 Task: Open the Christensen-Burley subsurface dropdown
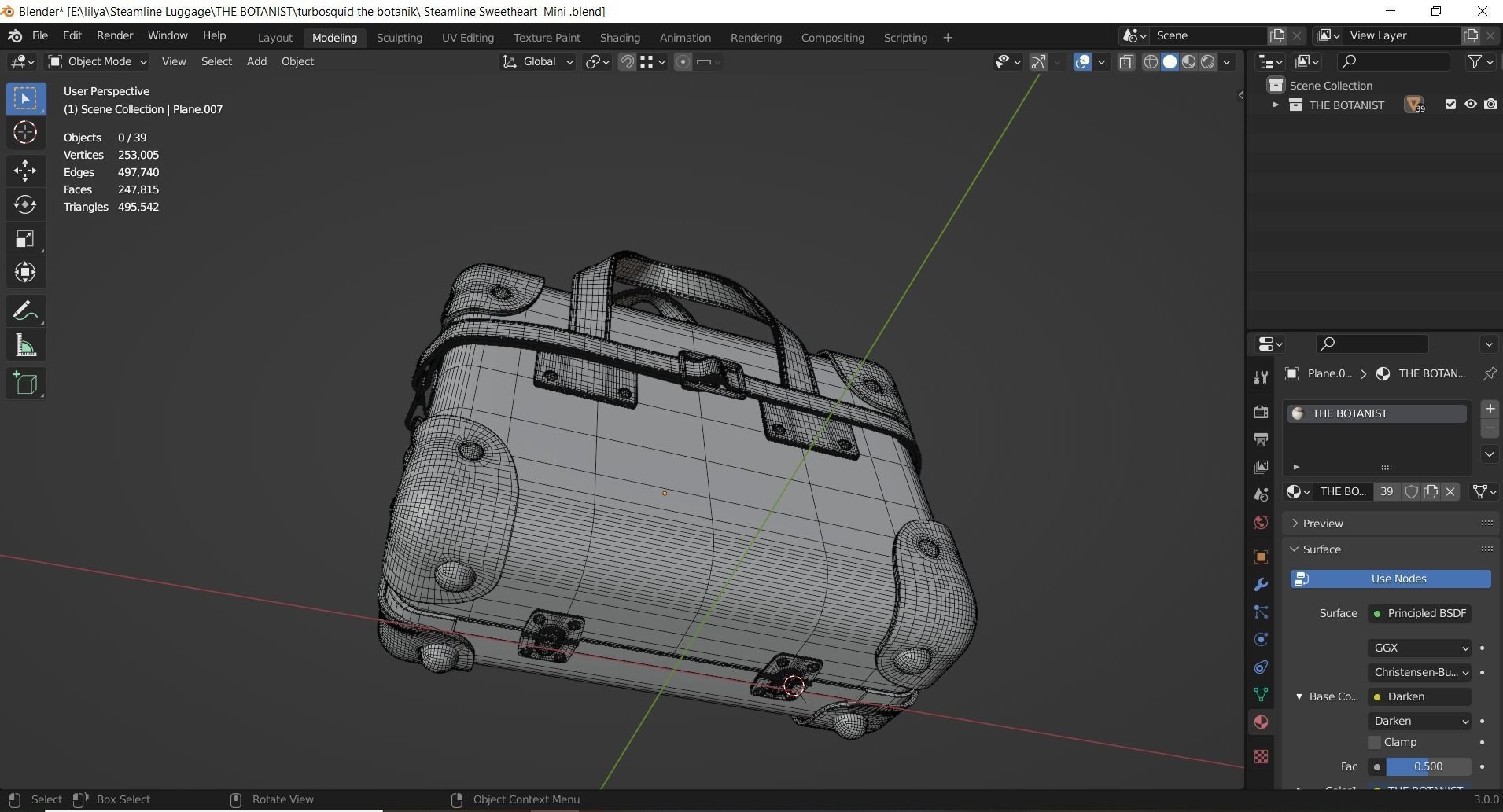(x=1420, y=672)
